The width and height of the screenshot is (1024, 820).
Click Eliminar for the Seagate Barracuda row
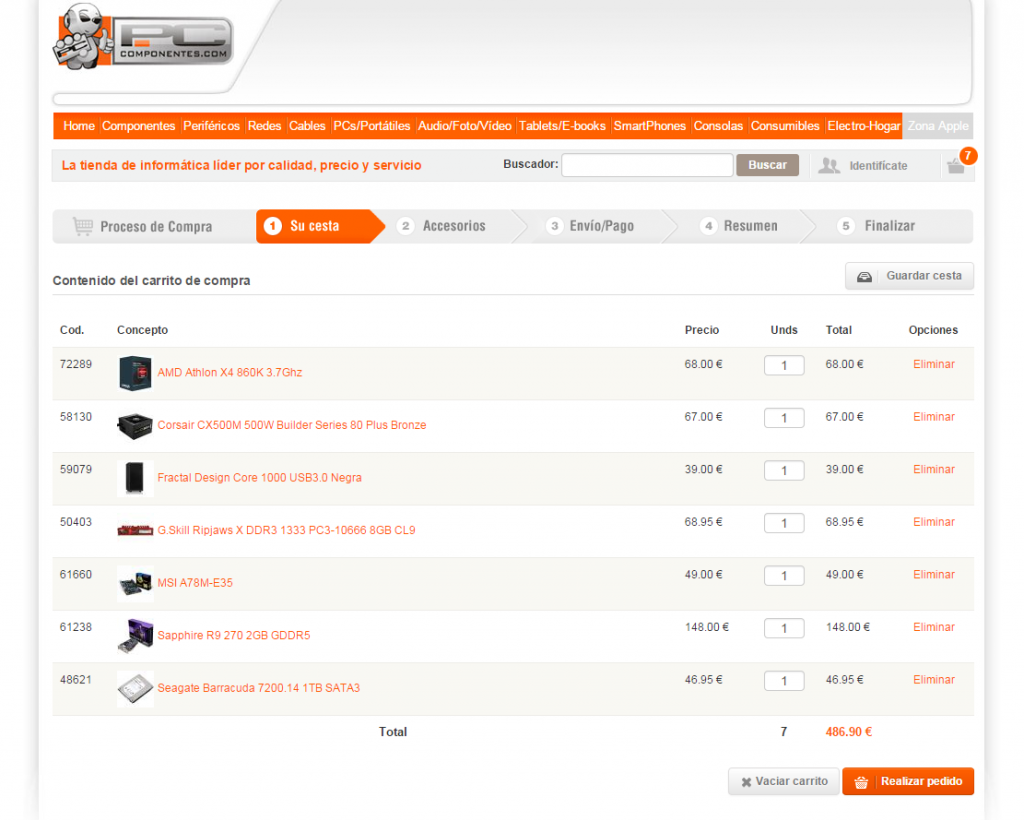(934, 680)
